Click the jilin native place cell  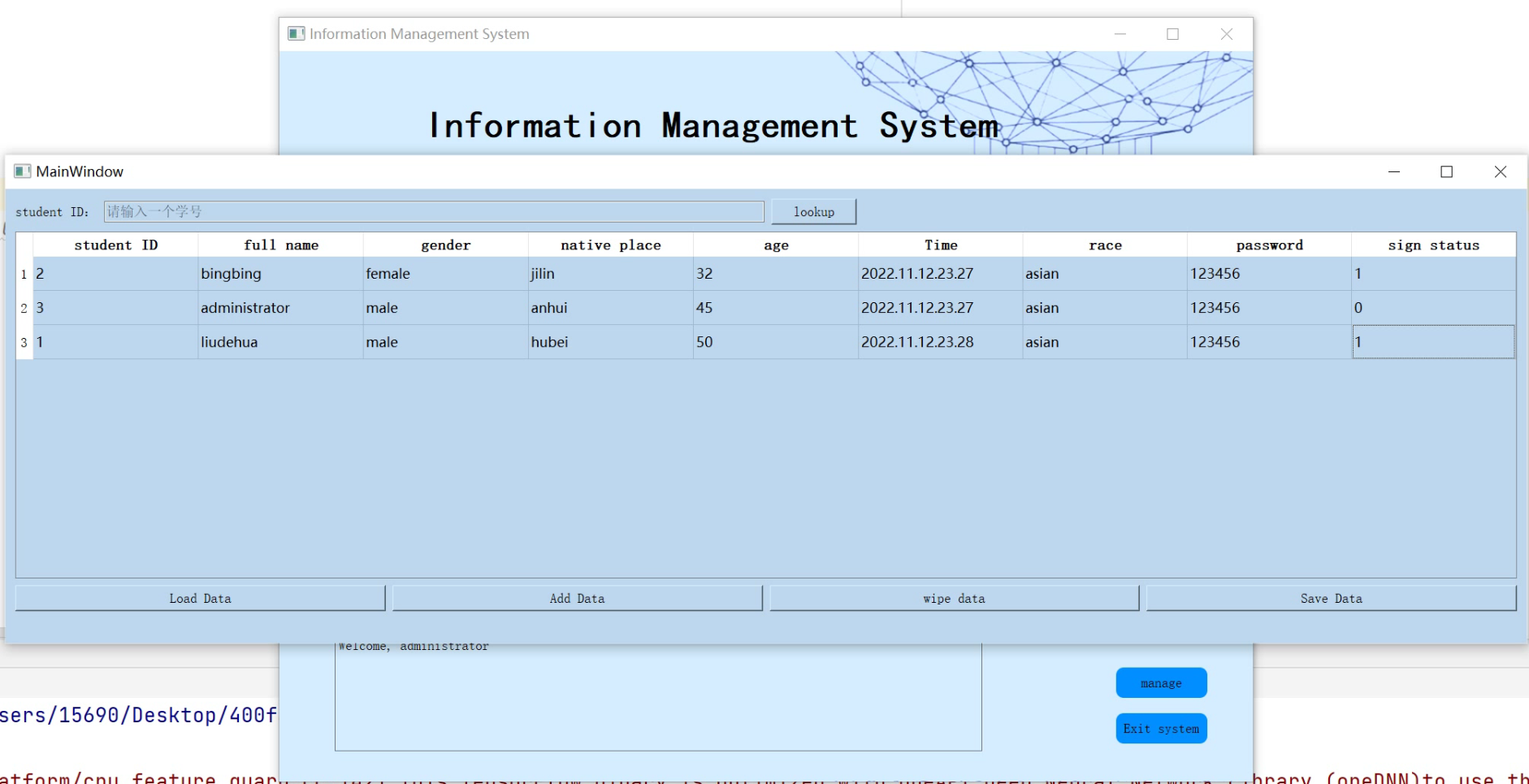click(610, 274)
